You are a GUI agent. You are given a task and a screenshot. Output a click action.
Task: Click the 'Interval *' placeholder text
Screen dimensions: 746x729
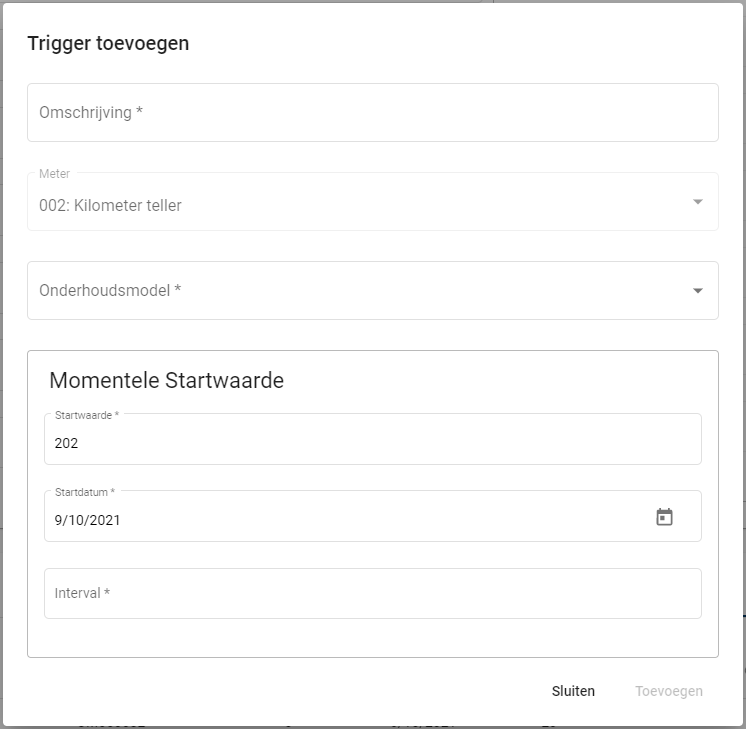[82, 594]
